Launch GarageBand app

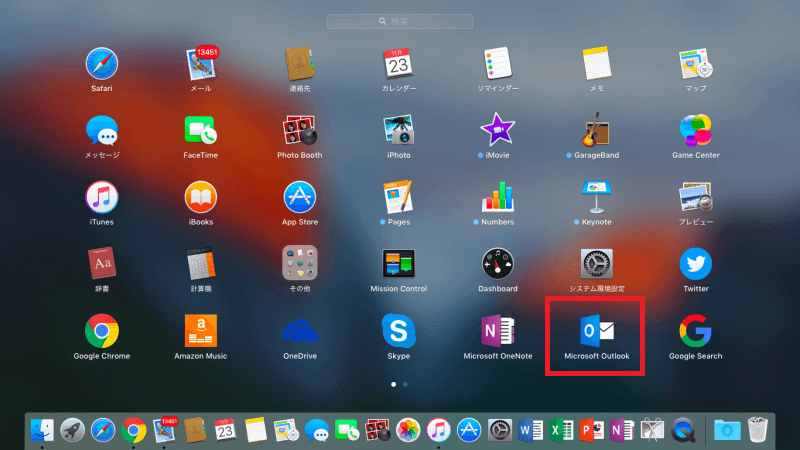(x=596, y=130)
